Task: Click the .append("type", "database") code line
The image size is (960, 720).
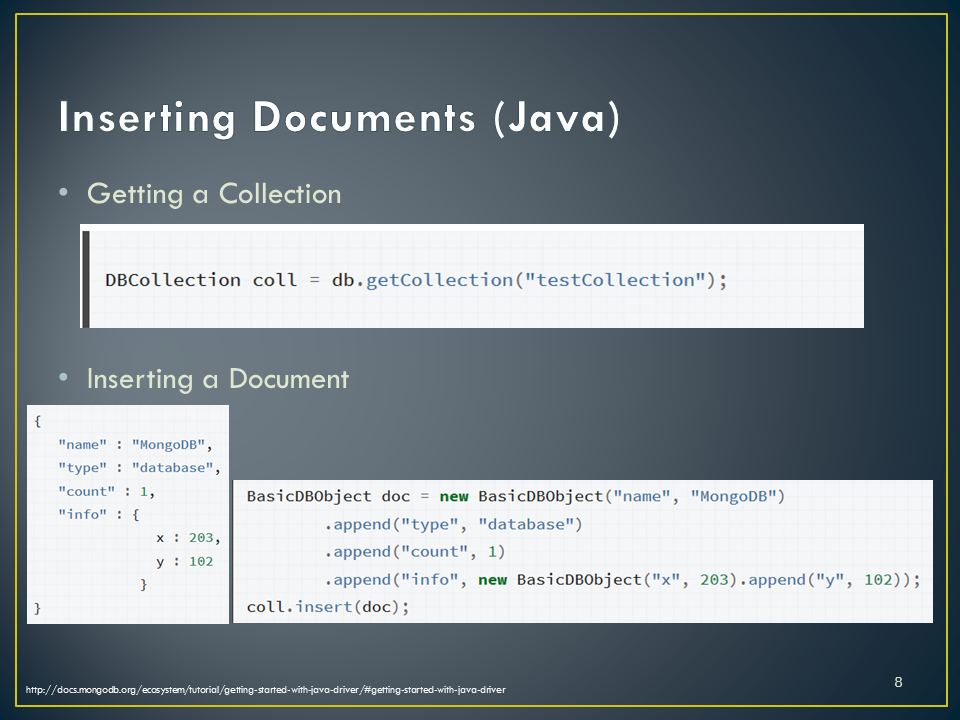Action: 453,525
